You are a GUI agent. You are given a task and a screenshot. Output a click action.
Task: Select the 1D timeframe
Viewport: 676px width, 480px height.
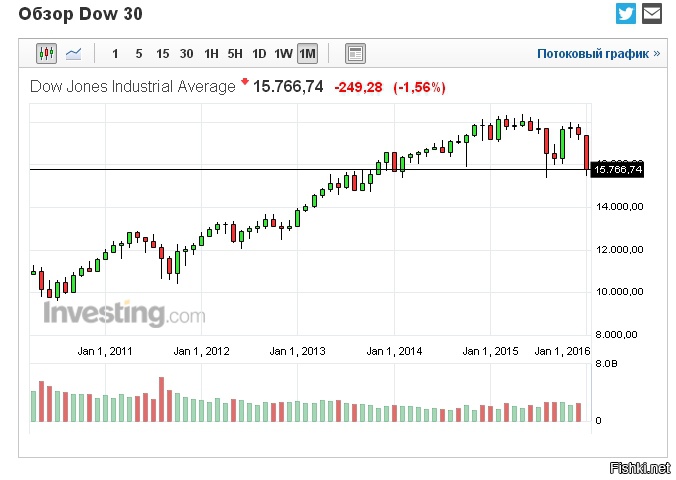point(259,54)
